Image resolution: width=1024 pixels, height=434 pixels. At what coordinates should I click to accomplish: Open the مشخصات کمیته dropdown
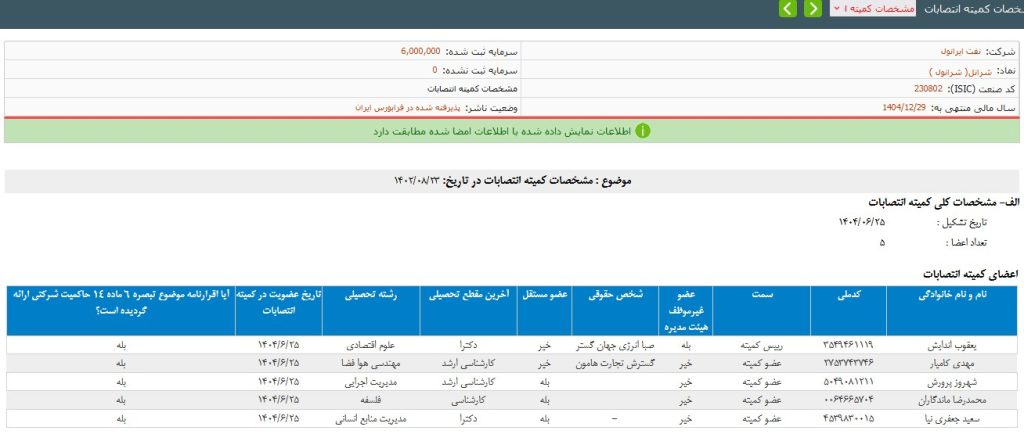(x=880, y=9)
